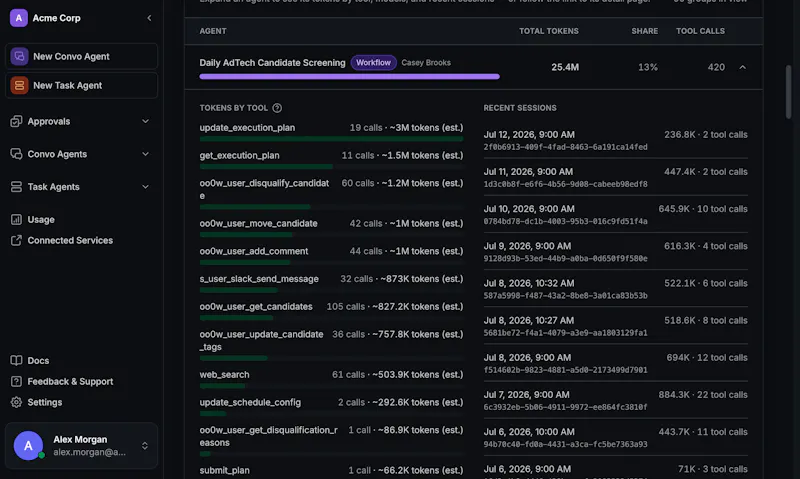
Task: Click the New Convo Agent button
Action: (81, 56)
